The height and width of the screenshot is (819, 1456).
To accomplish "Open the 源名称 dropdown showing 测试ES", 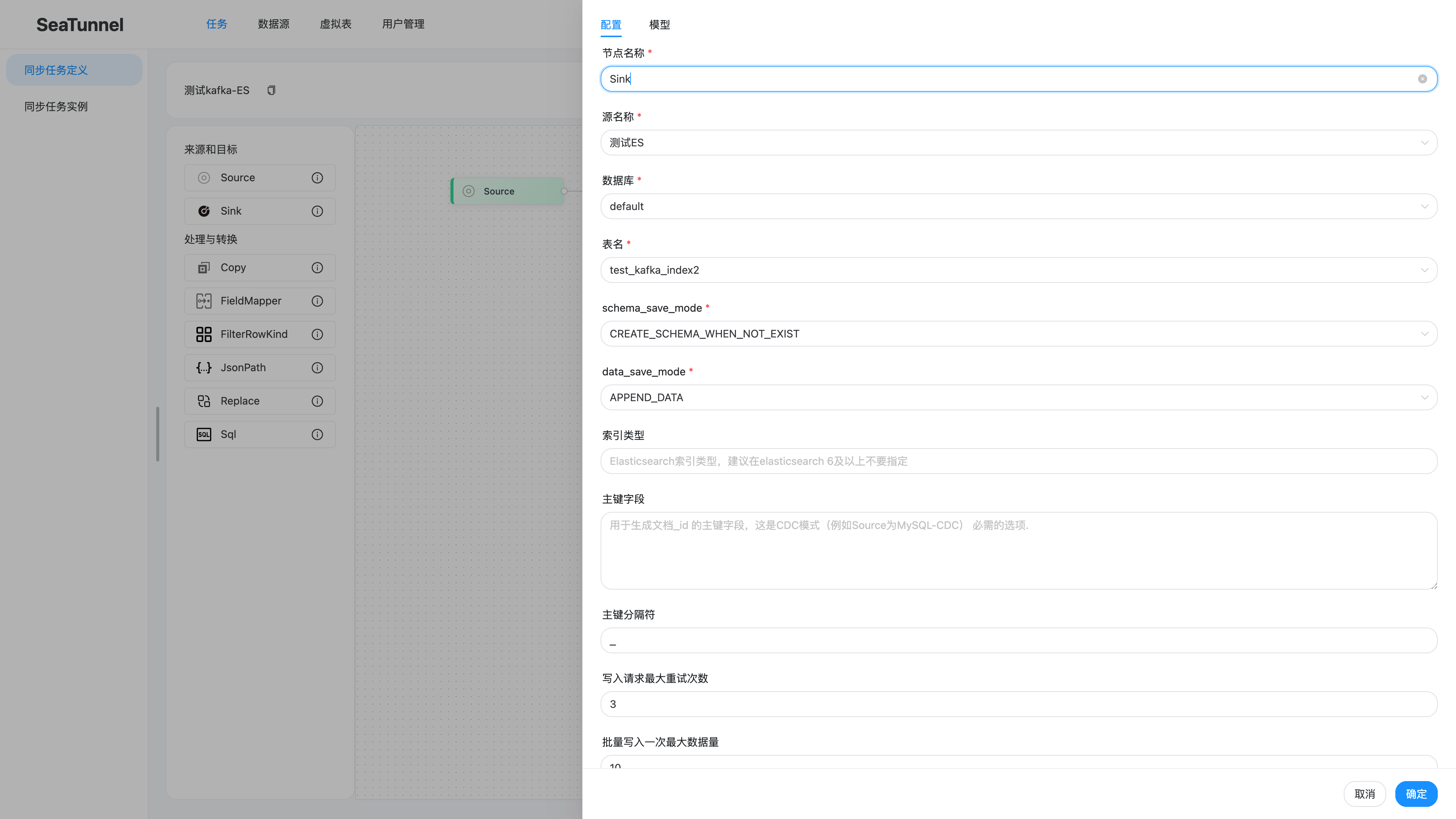I will [1018, 143].
